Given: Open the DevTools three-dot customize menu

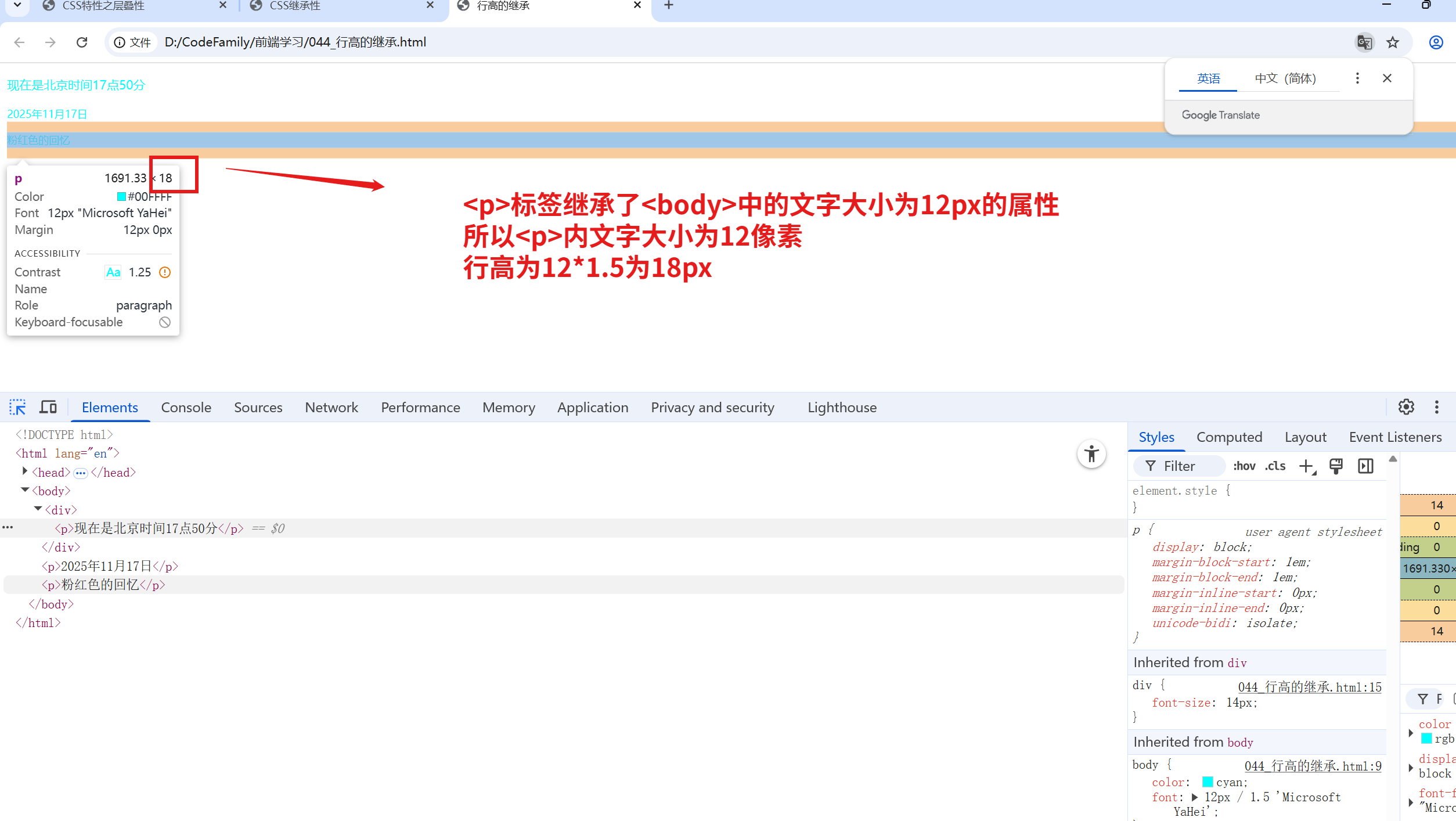Looking at the screenshot, I should (1437, 407).
